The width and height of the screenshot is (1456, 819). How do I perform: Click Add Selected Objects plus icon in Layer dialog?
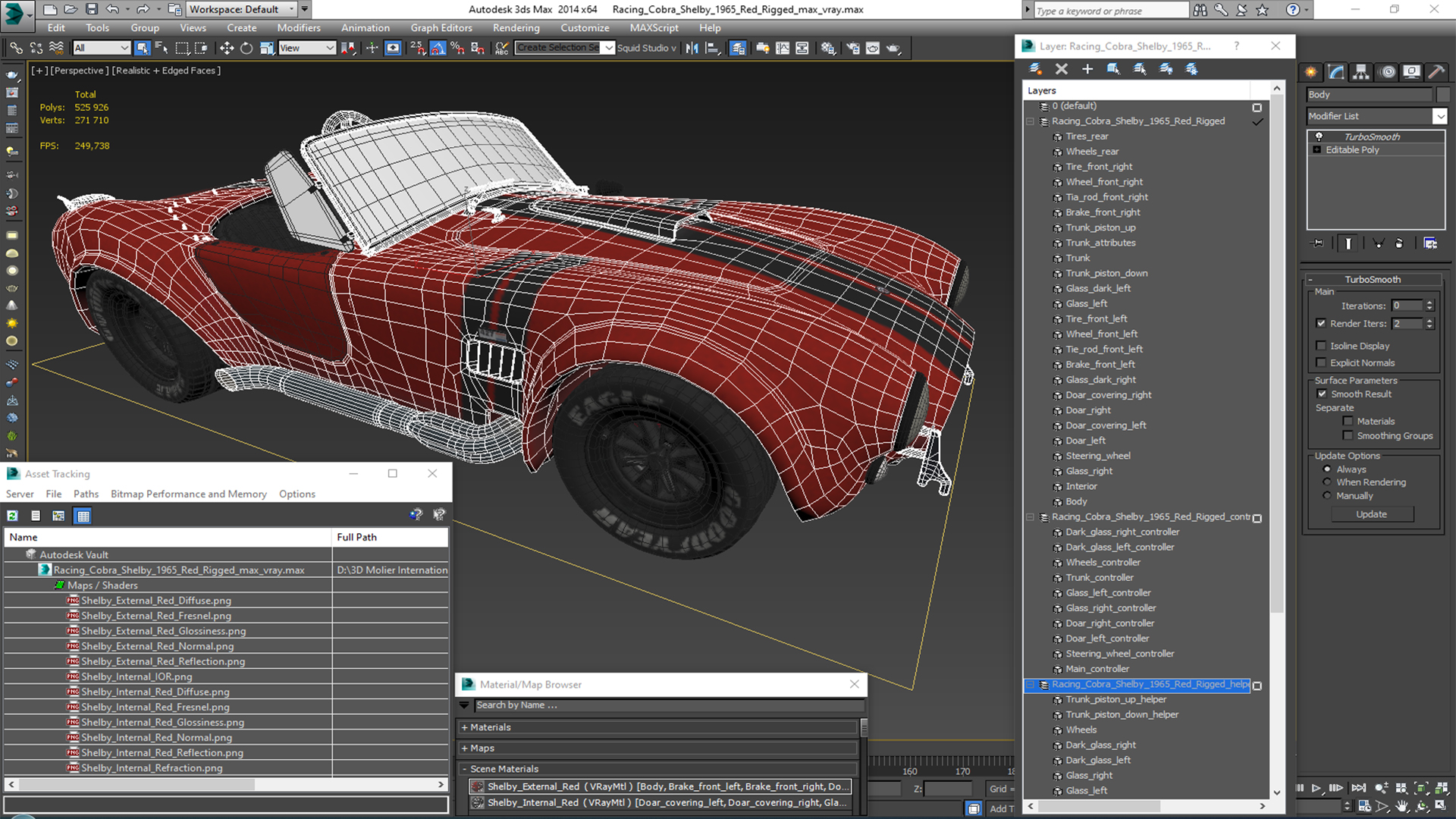pos(1087,69)
